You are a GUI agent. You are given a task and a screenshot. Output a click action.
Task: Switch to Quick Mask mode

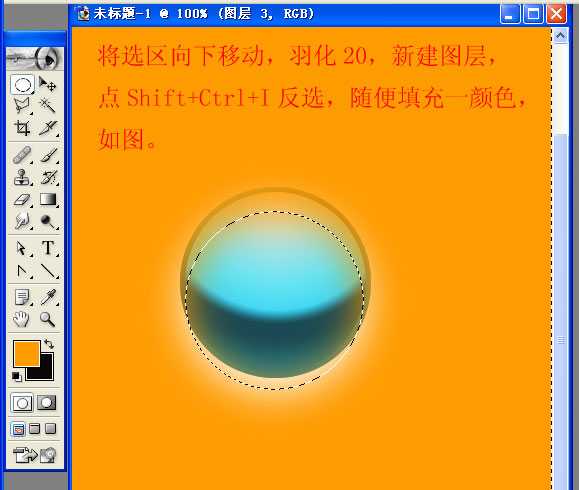47,402
